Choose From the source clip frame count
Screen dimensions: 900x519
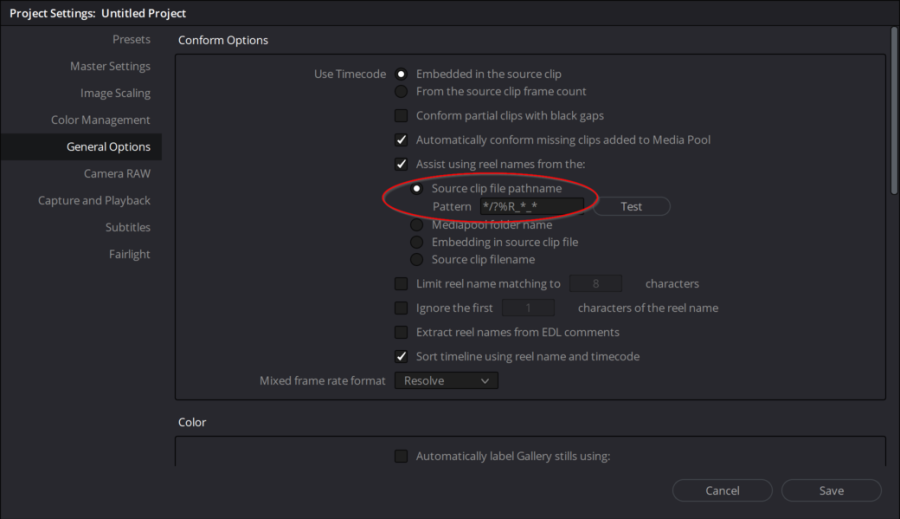[x=402, y=92]
